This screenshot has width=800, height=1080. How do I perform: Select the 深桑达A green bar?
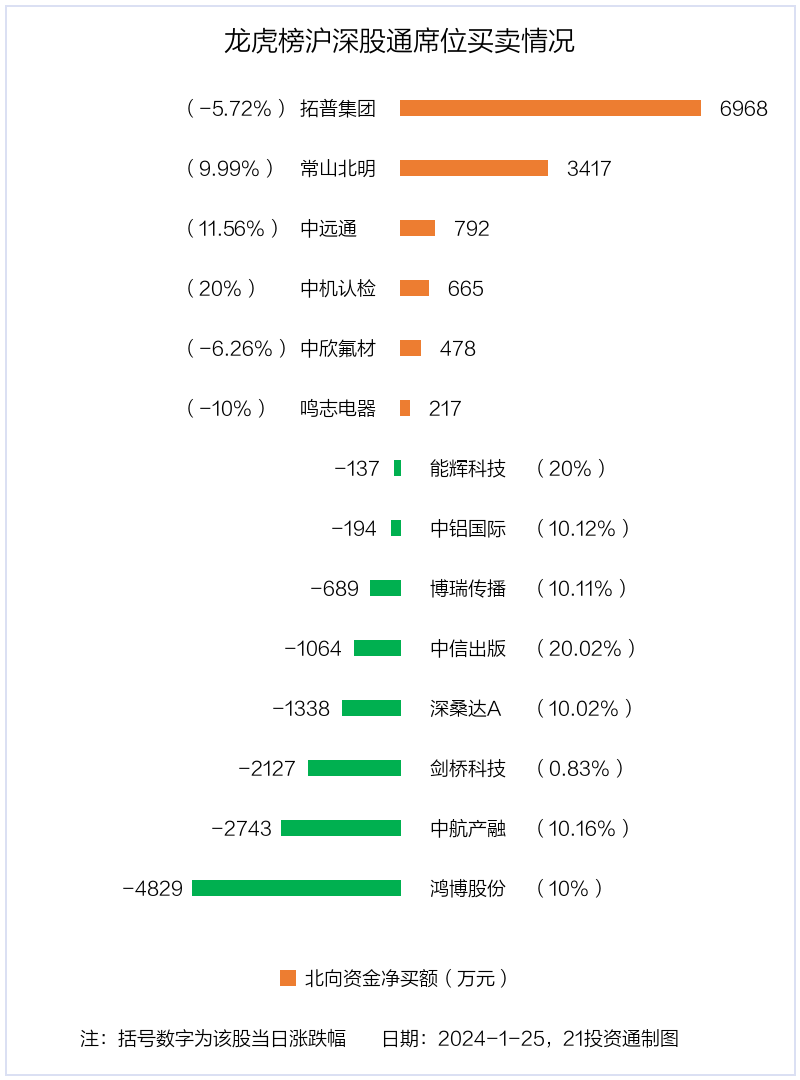pos(371,708)
